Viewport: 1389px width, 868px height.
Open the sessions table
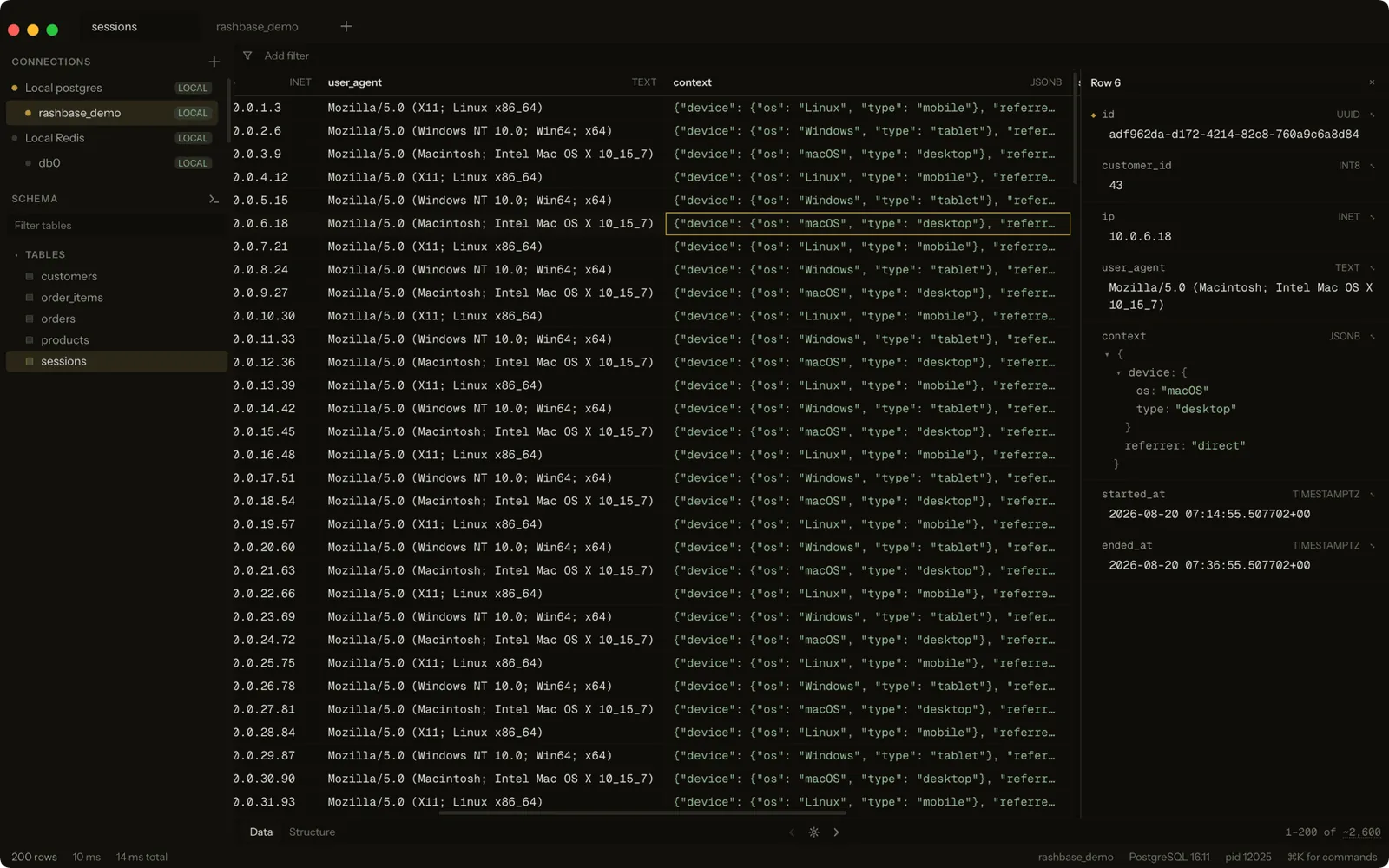[116, 361]
